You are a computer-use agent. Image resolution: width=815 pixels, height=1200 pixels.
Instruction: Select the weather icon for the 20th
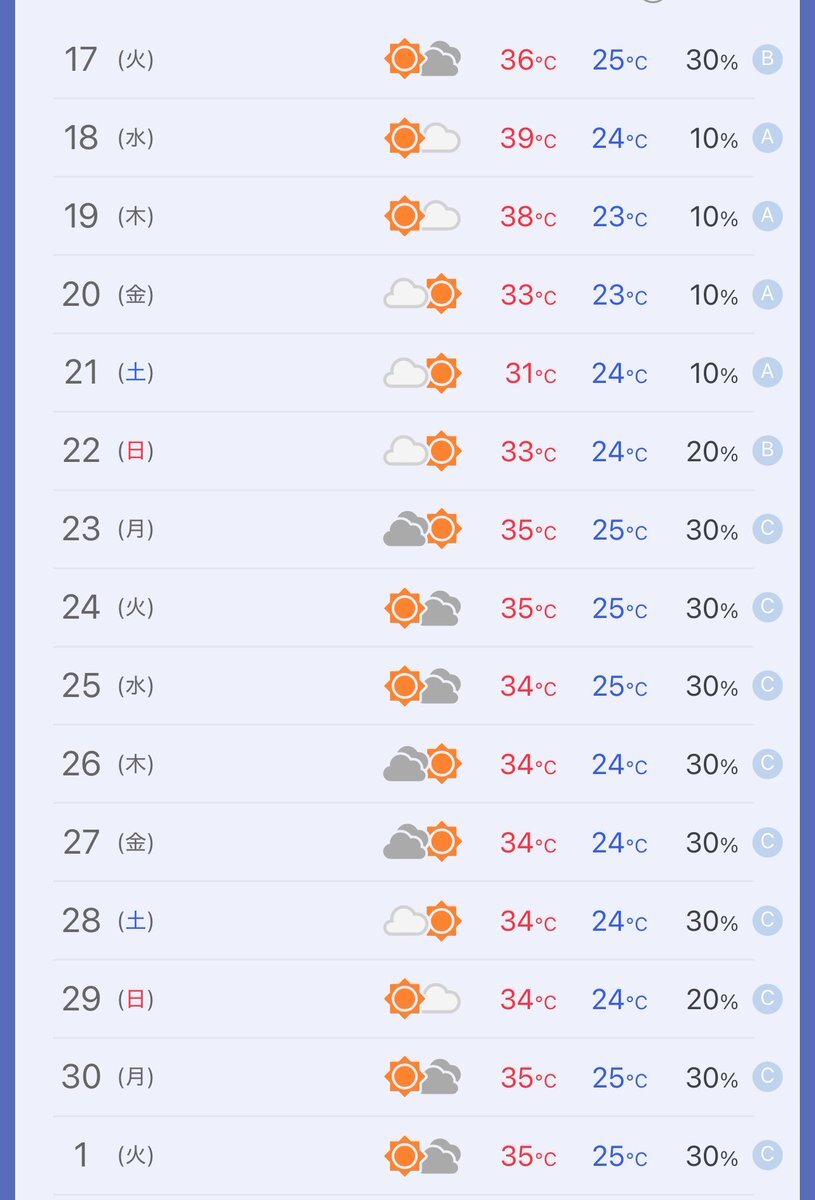point(422,294)
